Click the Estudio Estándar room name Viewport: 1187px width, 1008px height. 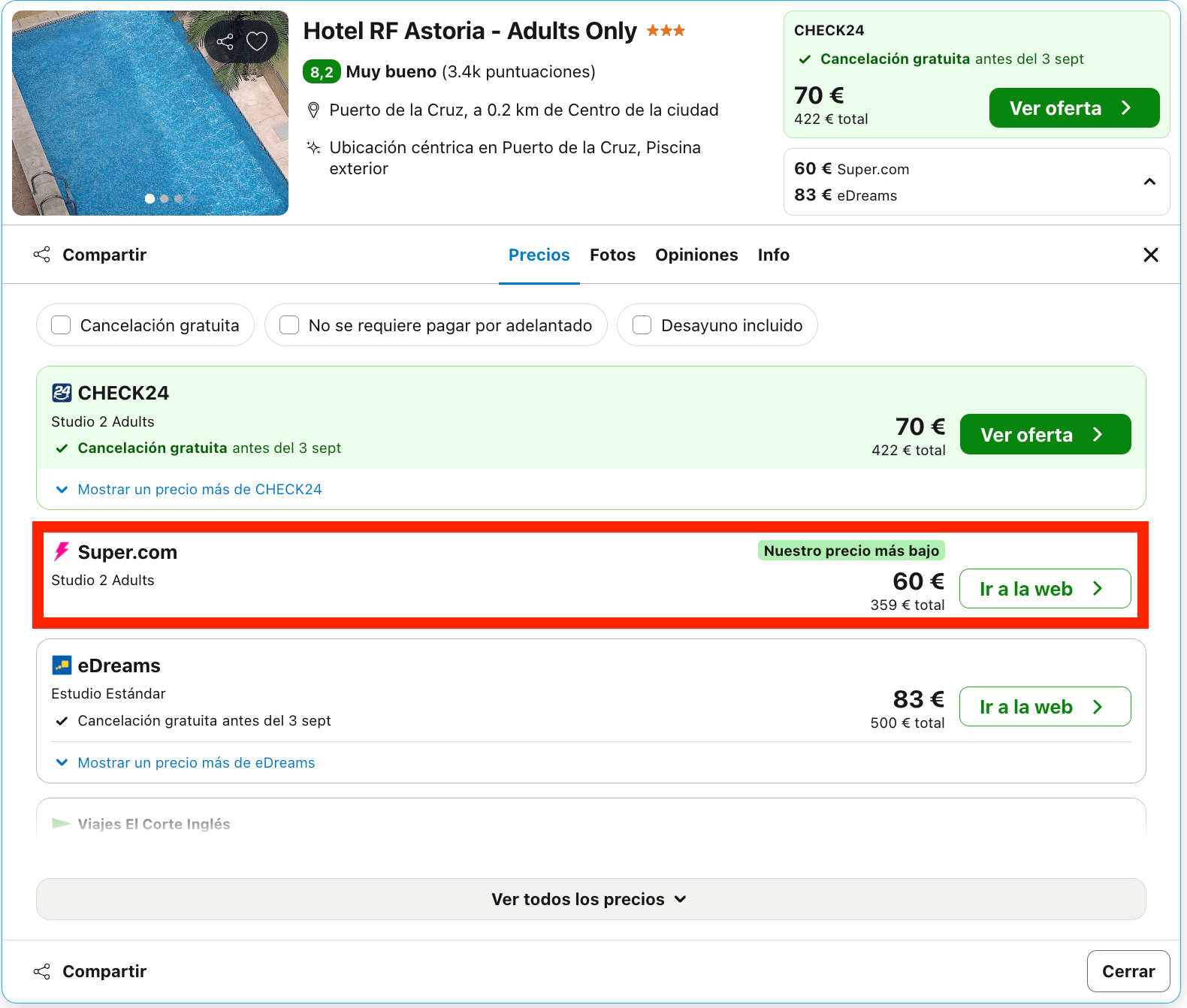108,694
